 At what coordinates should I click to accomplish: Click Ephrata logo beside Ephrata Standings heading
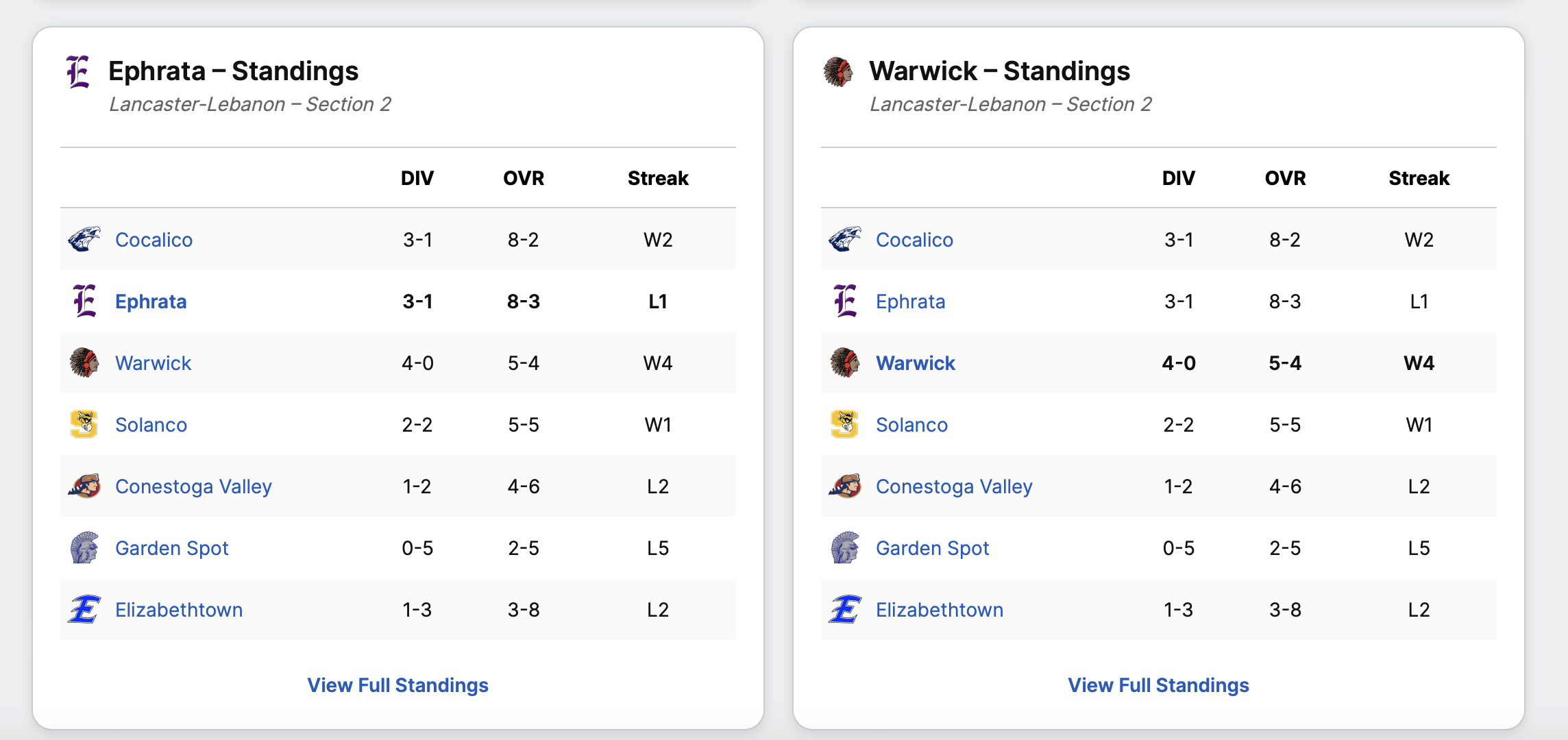click(78, 71)
